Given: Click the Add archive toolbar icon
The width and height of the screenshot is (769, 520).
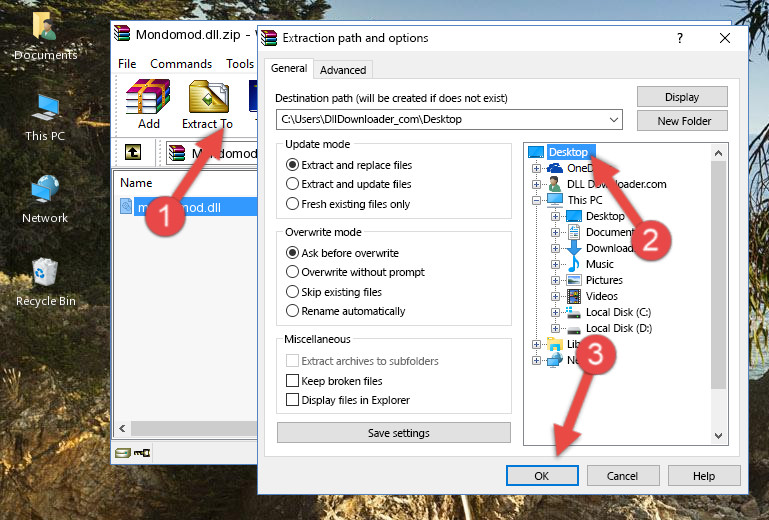Looking at the screenshot, I should click(148, 104).
